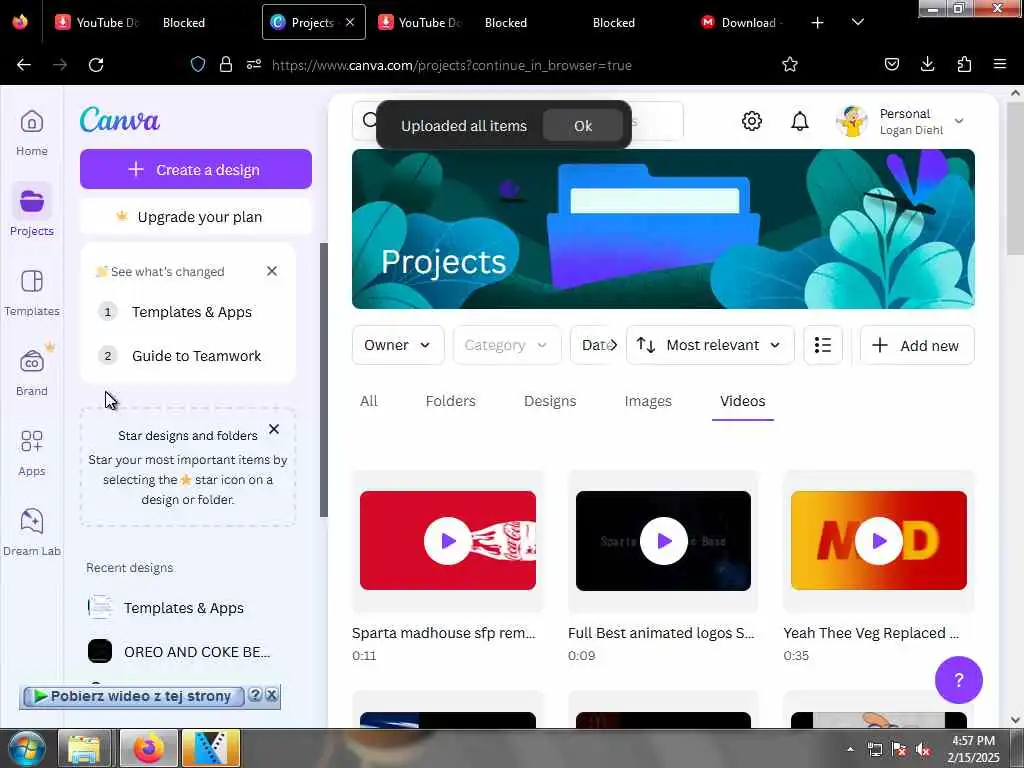This screenshot has width=1024, height=768.
Task: Open the notifications bell icon
Action: tap(799, 121)
